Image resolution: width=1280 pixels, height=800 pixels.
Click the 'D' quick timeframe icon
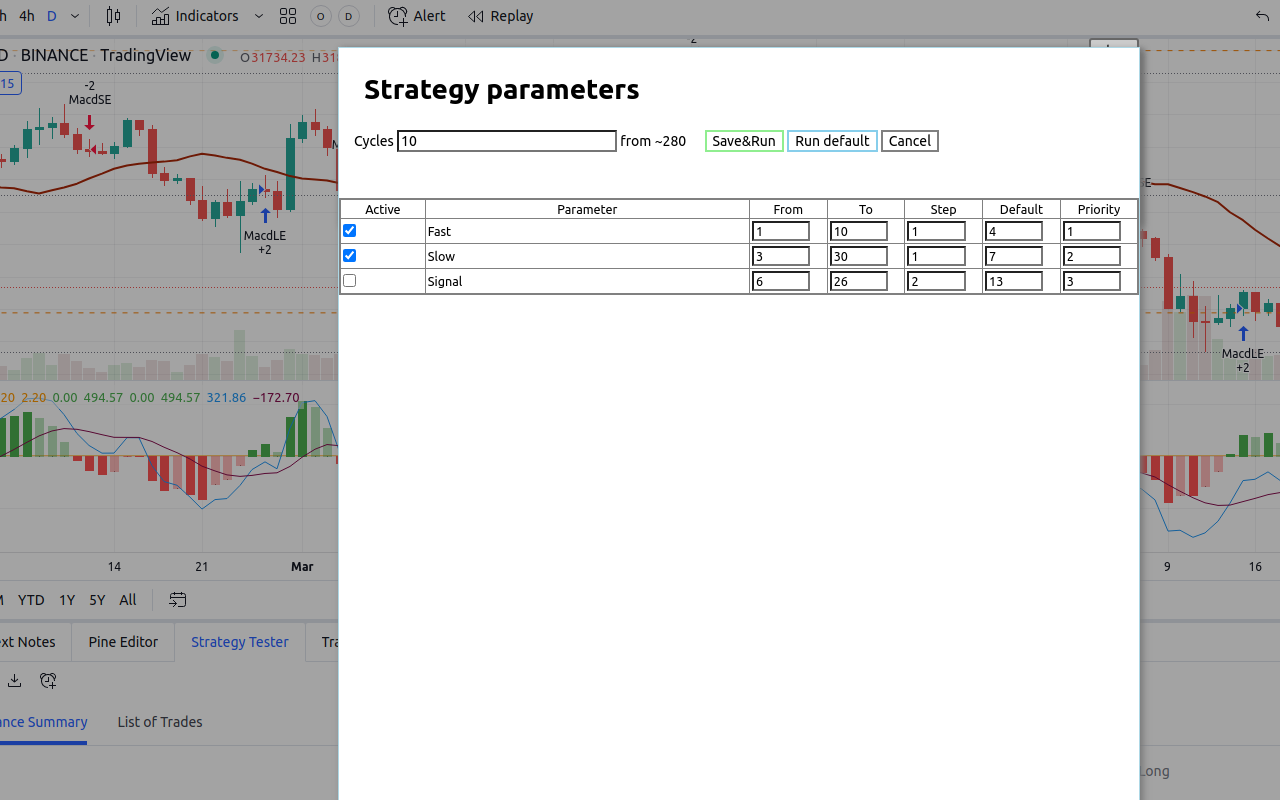coord(348,16)
